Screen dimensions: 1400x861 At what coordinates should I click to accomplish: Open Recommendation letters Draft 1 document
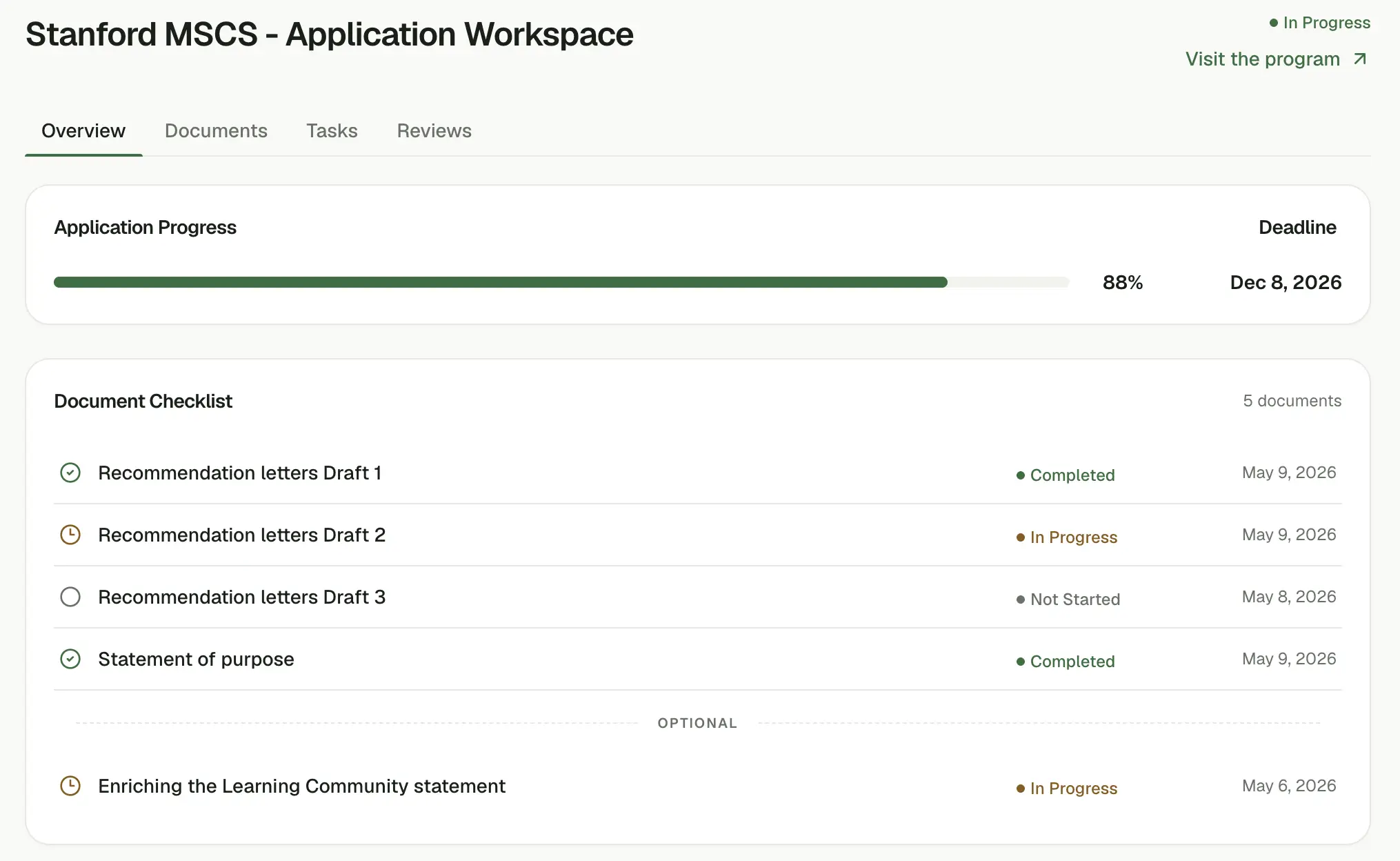click(x=239, y=473)
